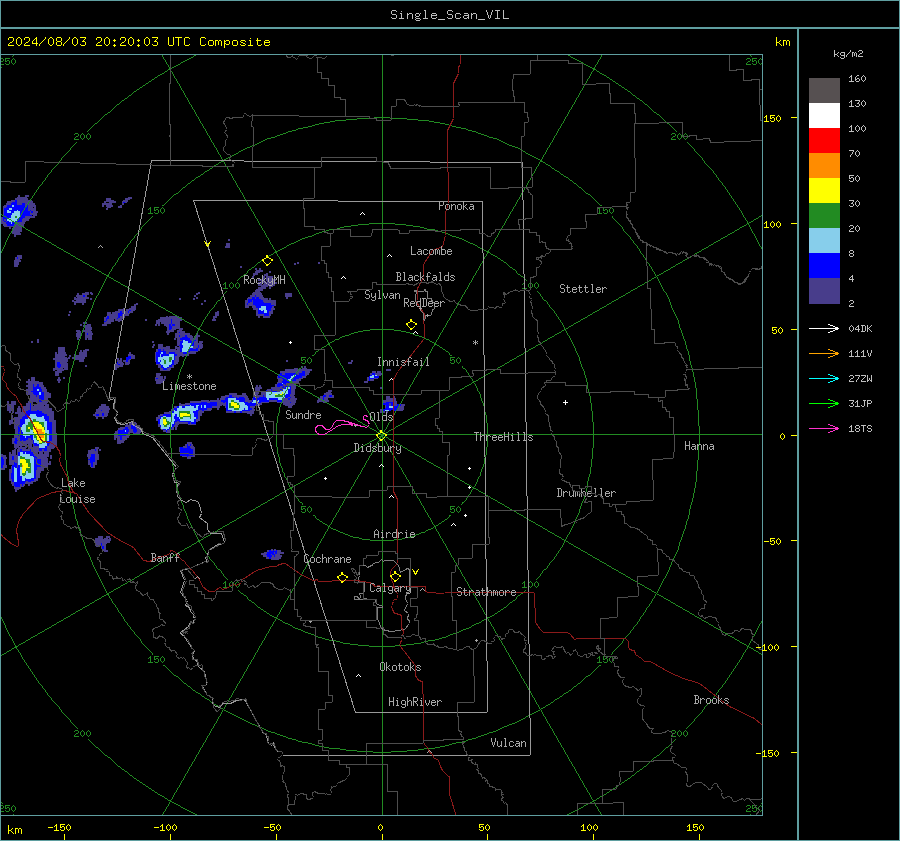This screenshot has height=841, width=900.
Task: Click the RockyMH label
Action: pyautogui.click(x=264, y=280)
